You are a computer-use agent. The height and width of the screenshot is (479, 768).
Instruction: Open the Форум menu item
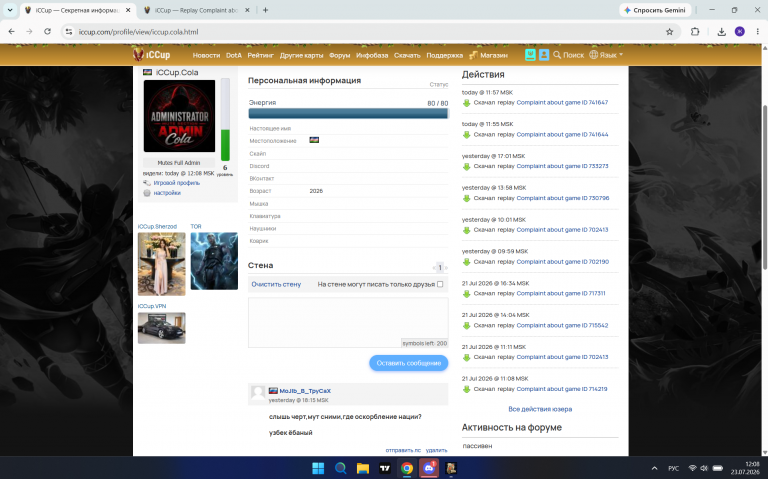pos(339,55)
